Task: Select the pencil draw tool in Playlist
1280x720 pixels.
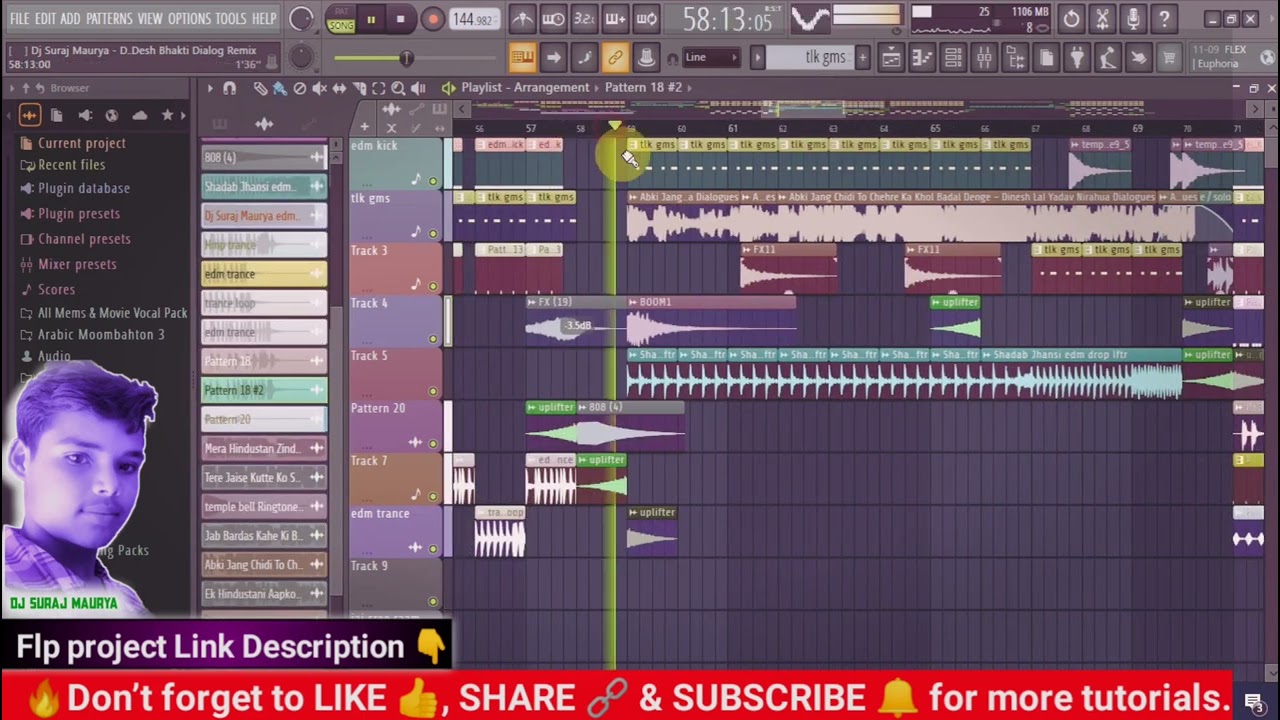Action: 260,88
